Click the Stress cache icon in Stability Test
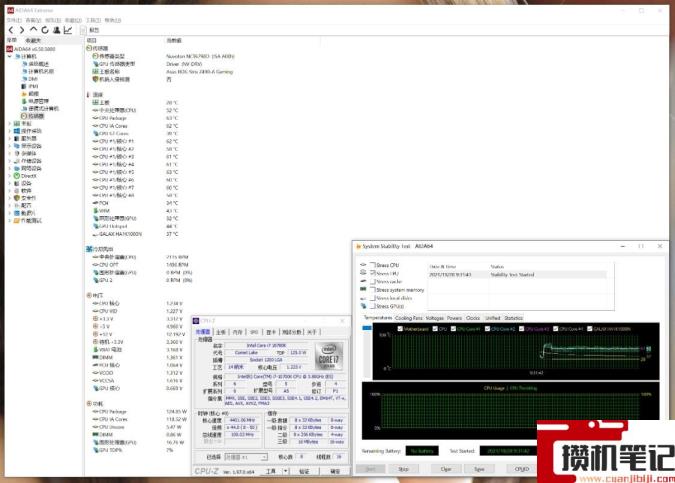Screen dimensions: 675x483 click(363, 281)
